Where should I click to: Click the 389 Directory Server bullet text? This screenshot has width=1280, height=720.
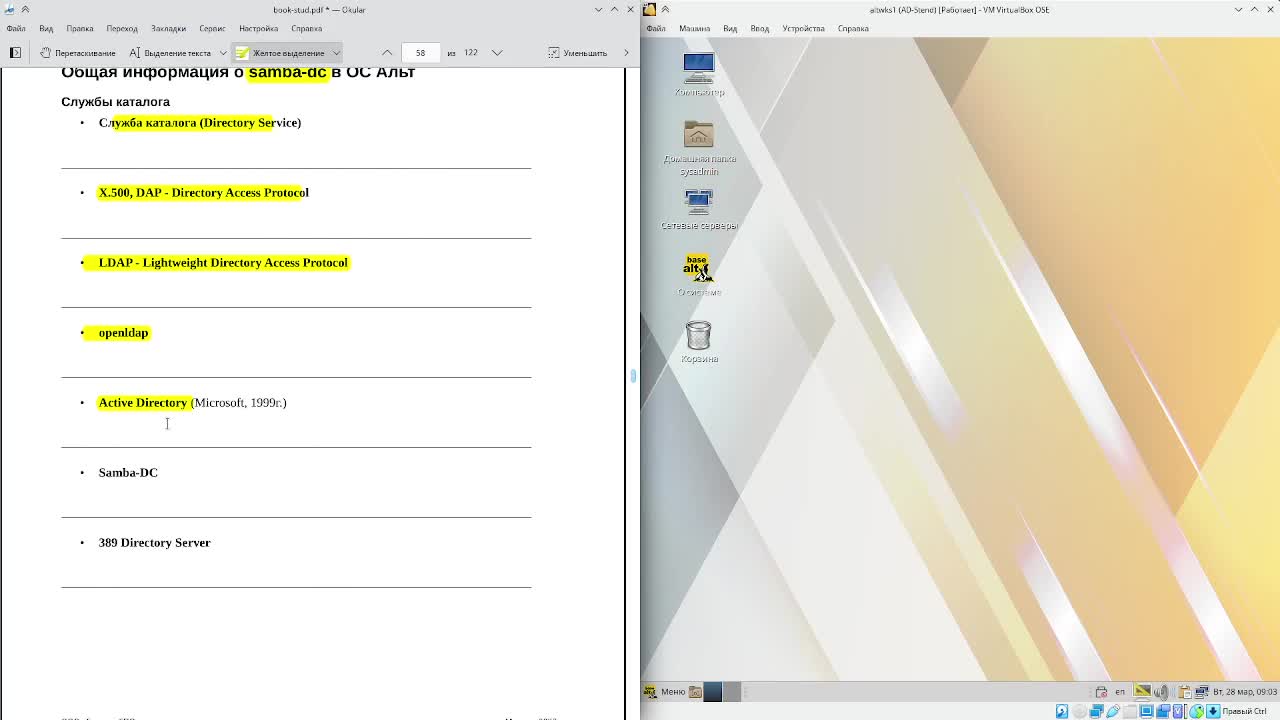tap(154, 542)
